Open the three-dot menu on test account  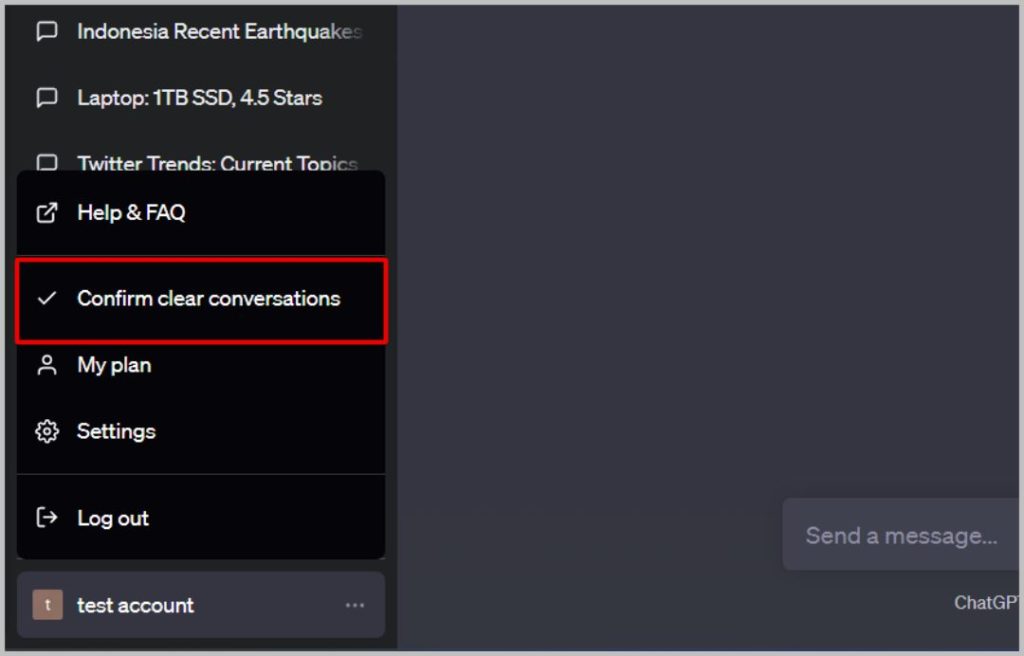click(x=355, y=605)
